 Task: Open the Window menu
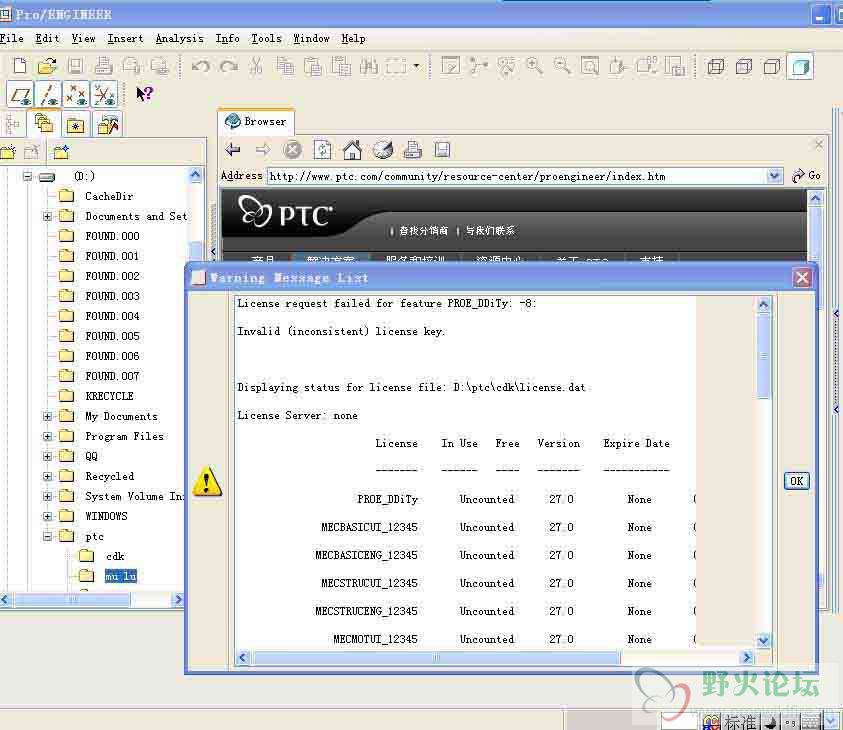[311, 38]
